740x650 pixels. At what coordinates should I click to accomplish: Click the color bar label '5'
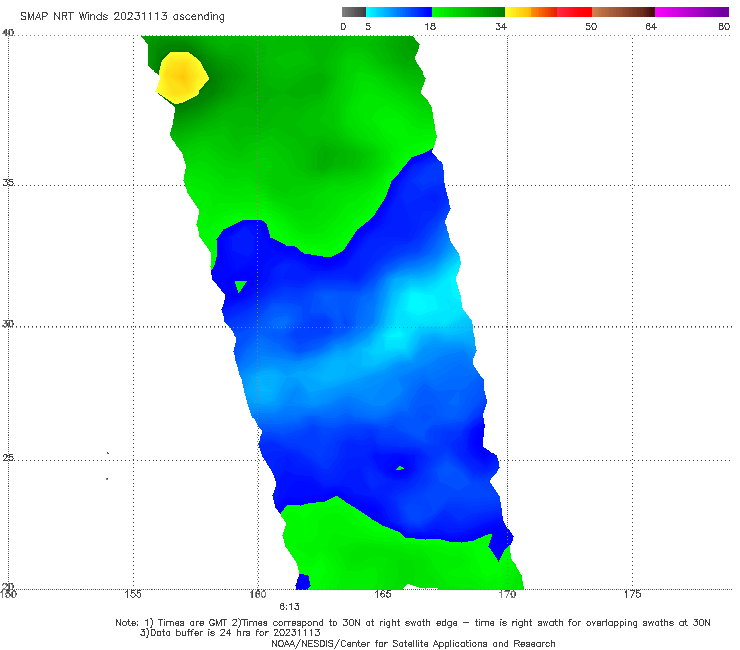pos(368,26)
